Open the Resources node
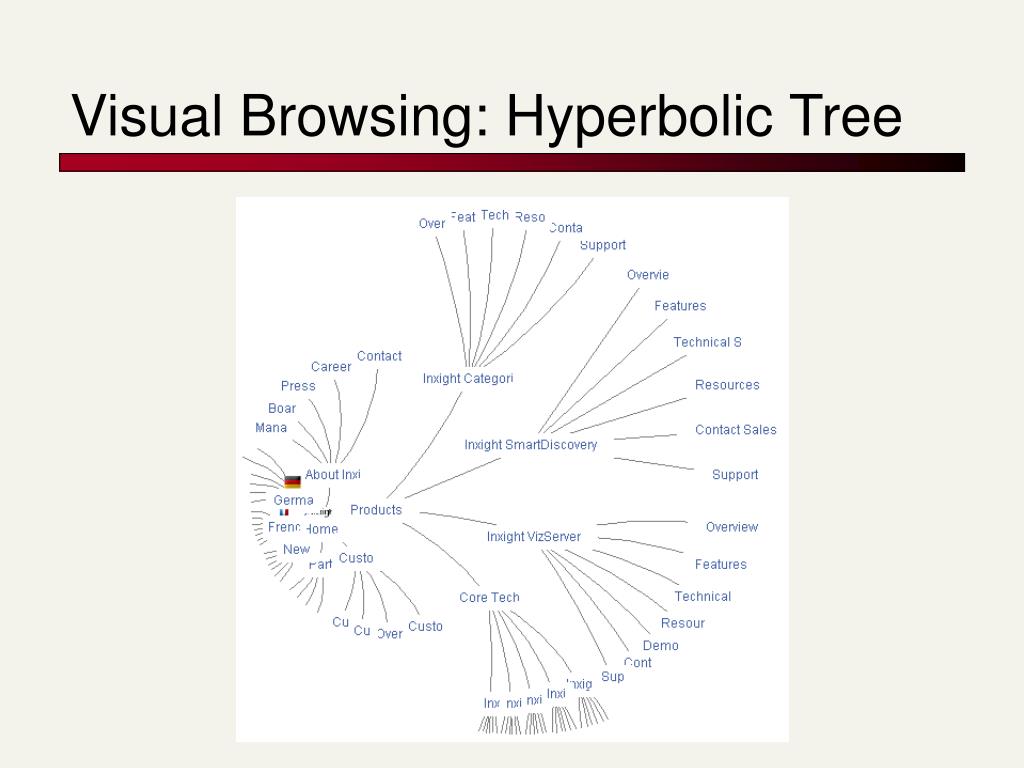This screenshot has width=1024, height=768. tap(727, 385)
